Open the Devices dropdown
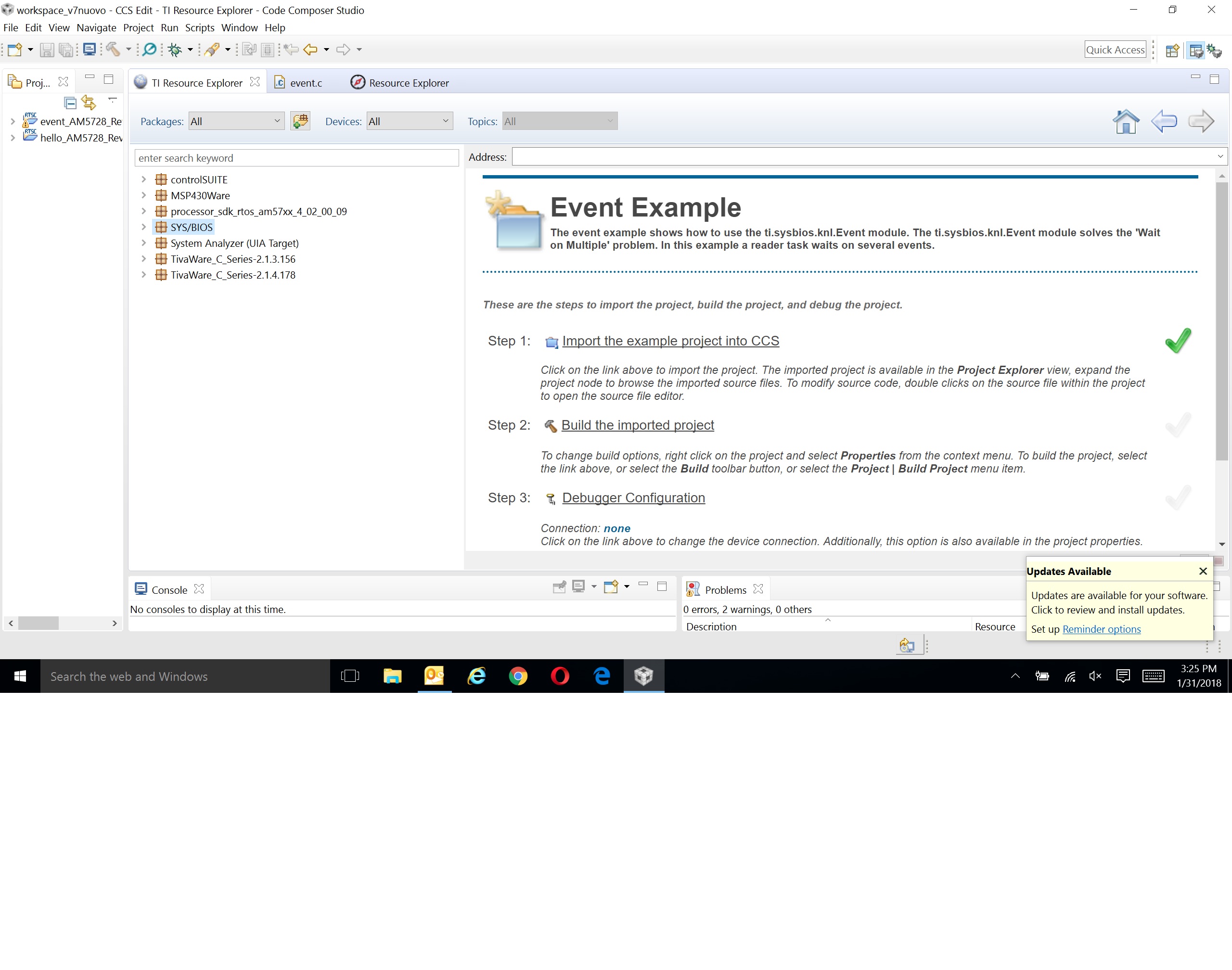The image size is (1232, 970). point(409,121)
